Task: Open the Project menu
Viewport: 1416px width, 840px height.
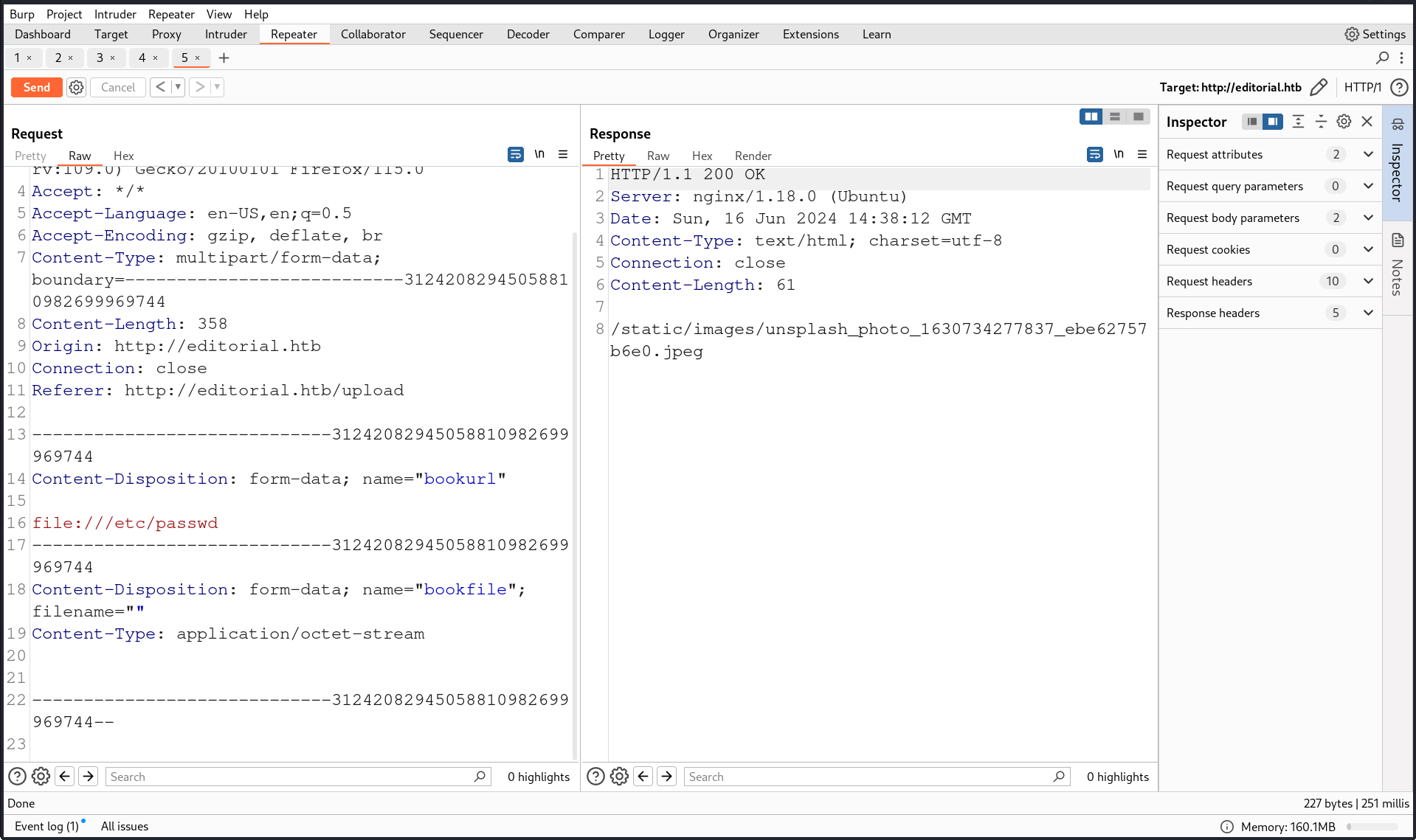Action: pyautogui.click(x=64, y=14)
